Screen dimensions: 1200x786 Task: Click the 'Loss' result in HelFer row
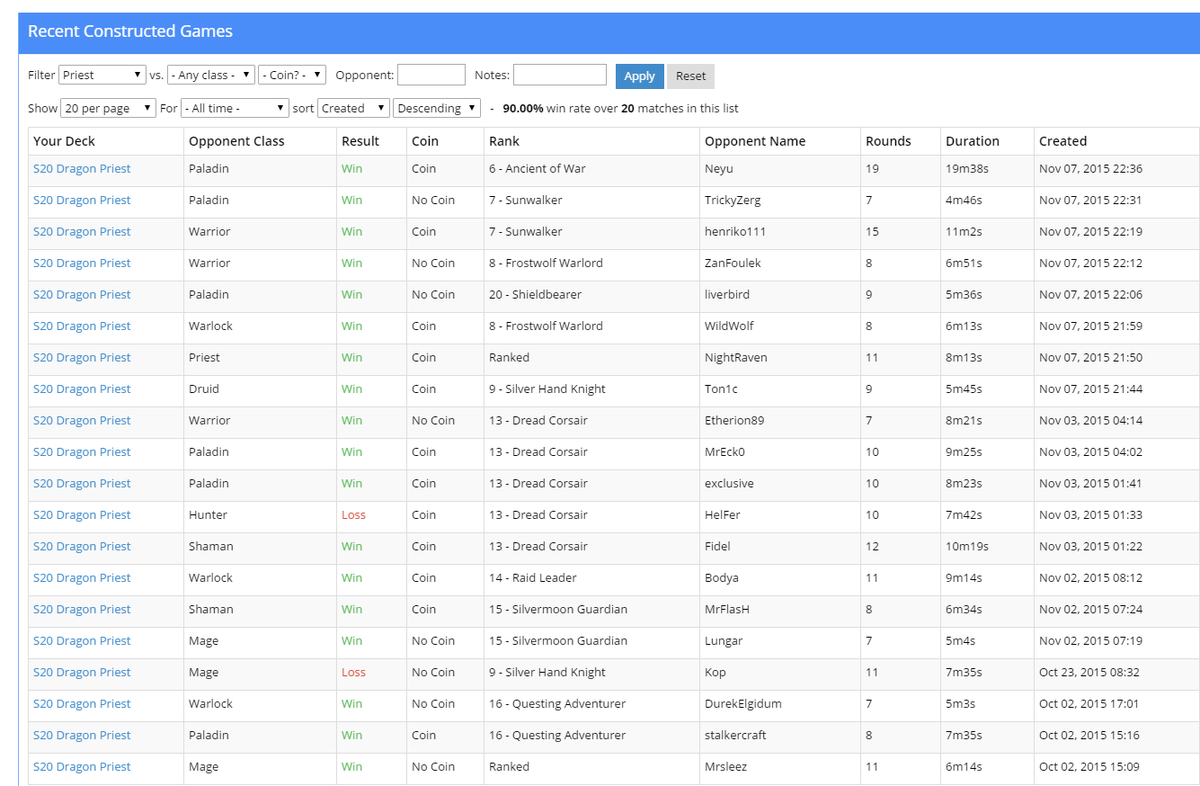coord(354,515)
